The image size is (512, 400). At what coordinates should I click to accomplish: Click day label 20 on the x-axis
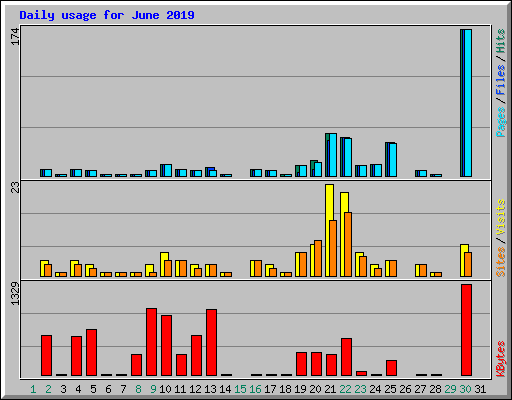click(315, 389)
